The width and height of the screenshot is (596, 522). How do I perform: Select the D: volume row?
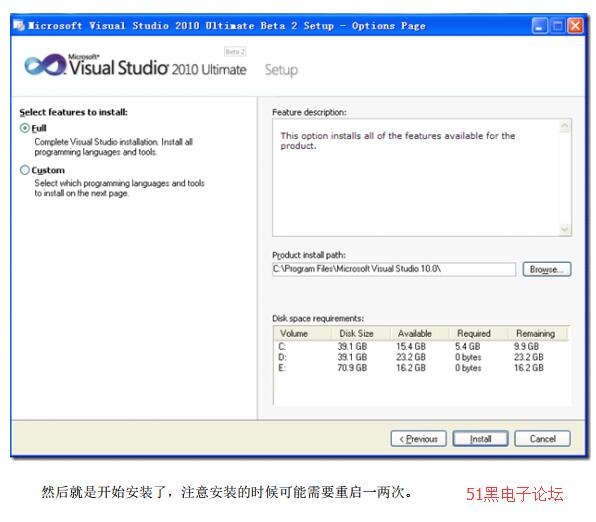coord(421,357)
